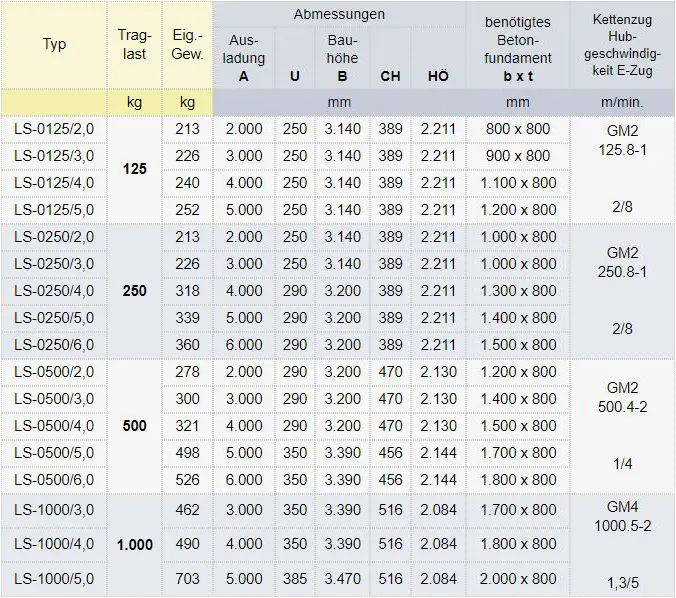This screenshot has width=676, height=598.
Task: Select the benötigtes Betonfundament header
Action: [x=517, y=45]
